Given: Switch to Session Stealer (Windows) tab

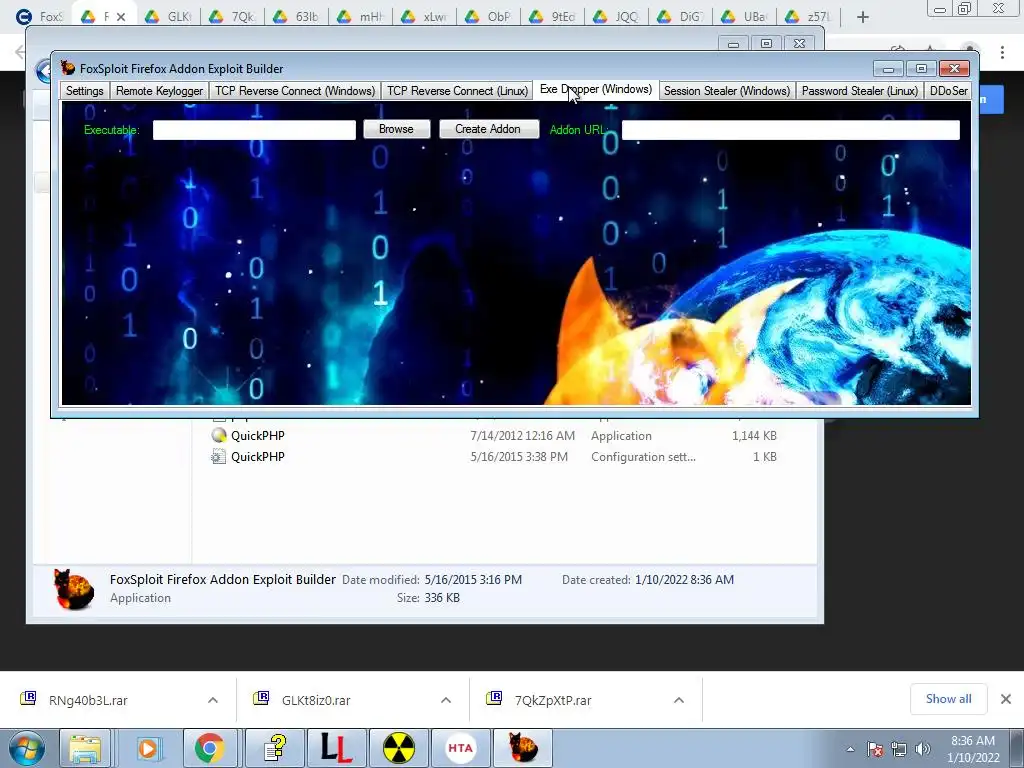Looking at the screenshot, I should click(727, 91).
